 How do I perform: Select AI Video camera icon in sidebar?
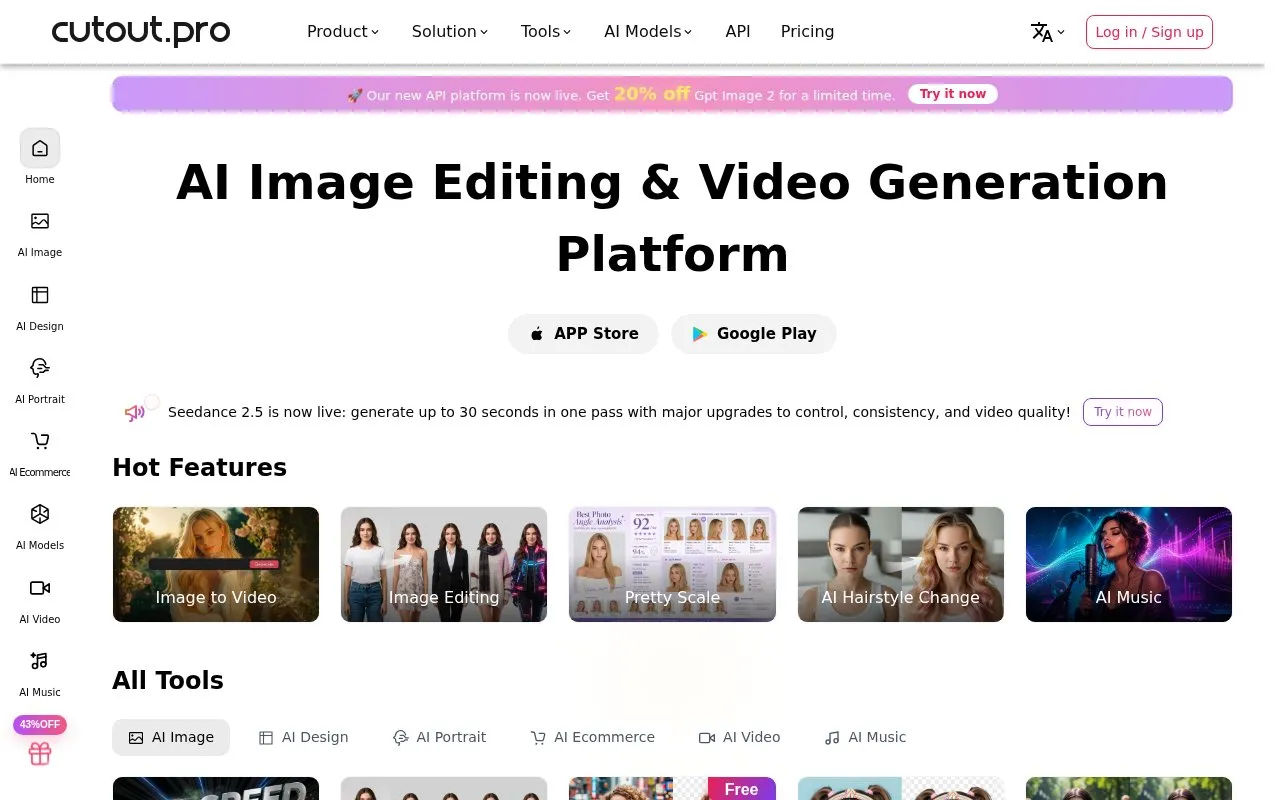click(x=40, y=588)
